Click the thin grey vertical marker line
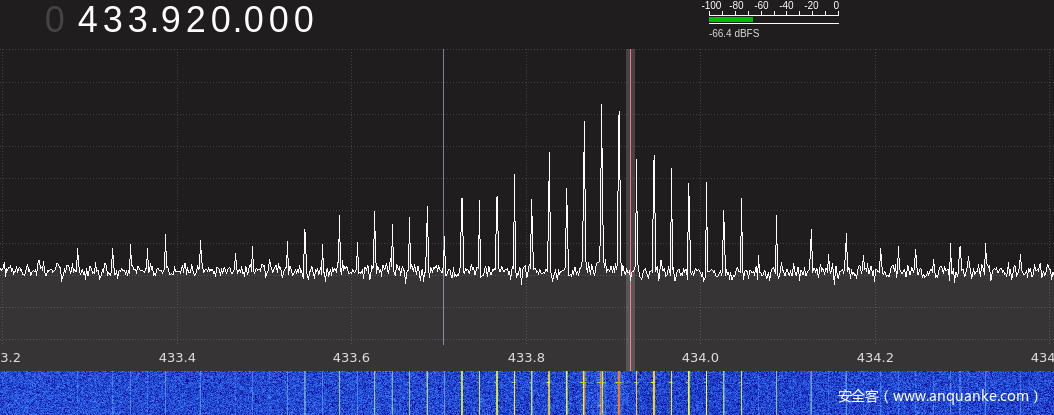The width and height of the screenshot is (1054, 415). [x=443, y=200]
